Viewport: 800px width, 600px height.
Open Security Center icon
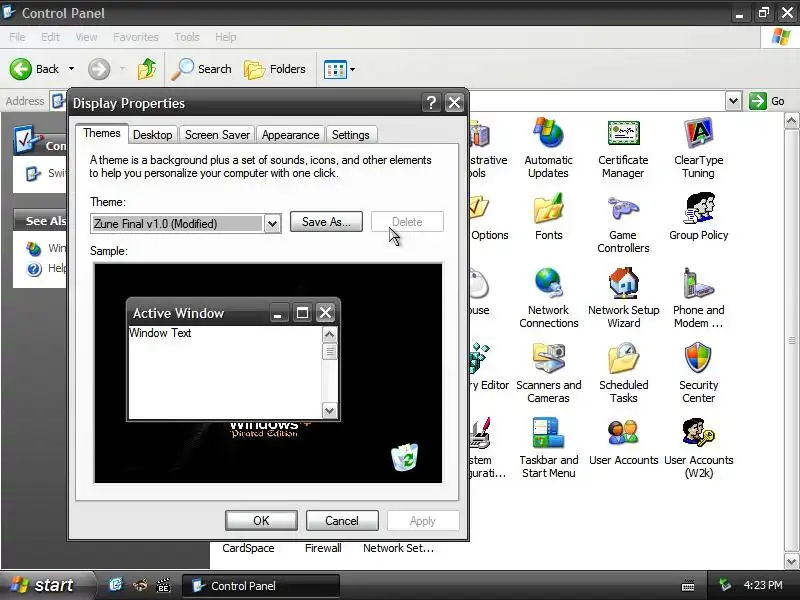[698, 373]
